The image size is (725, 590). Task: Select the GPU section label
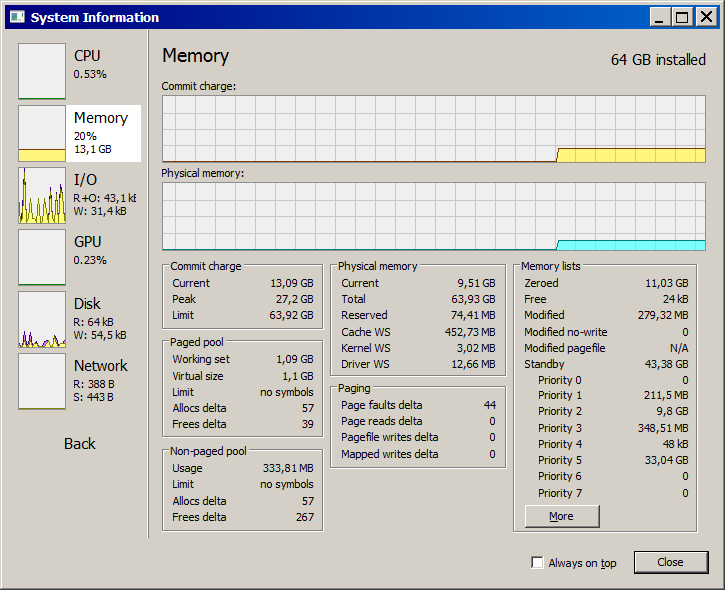pyautogui.click(x=87, y=242)
